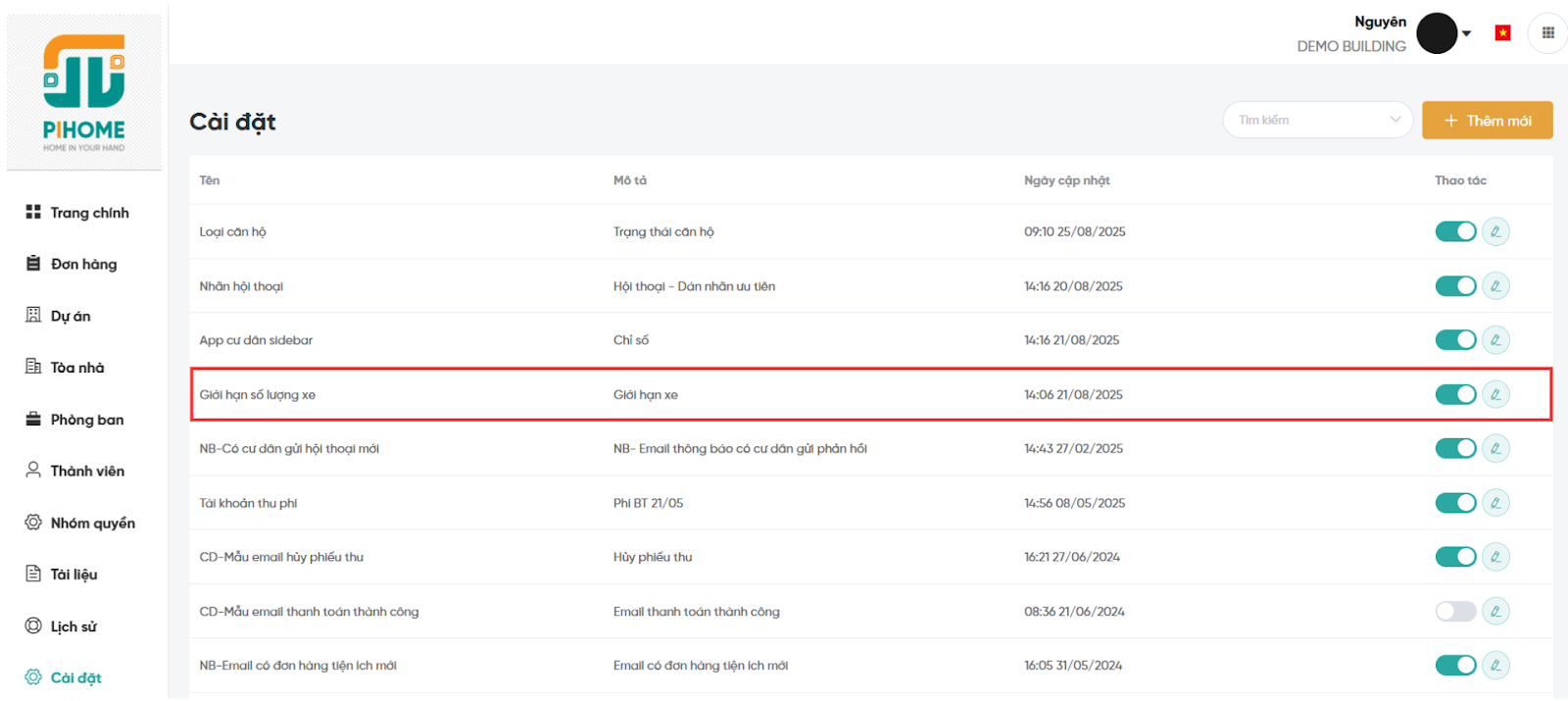The height and width of the screenshot is (701, 1568).
Task: Edit the CD-Mẫu email hủy phiếu thu row
Action: pos(1495,557)
